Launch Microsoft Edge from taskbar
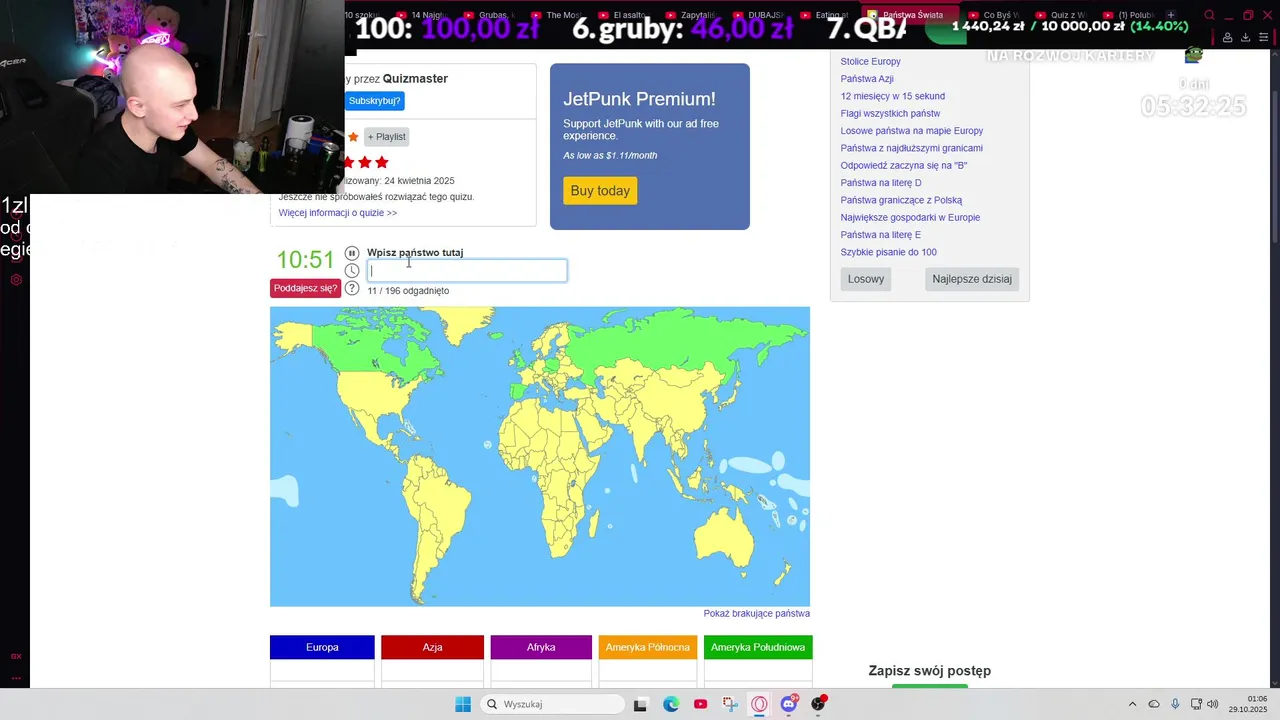 pos(671,704)
